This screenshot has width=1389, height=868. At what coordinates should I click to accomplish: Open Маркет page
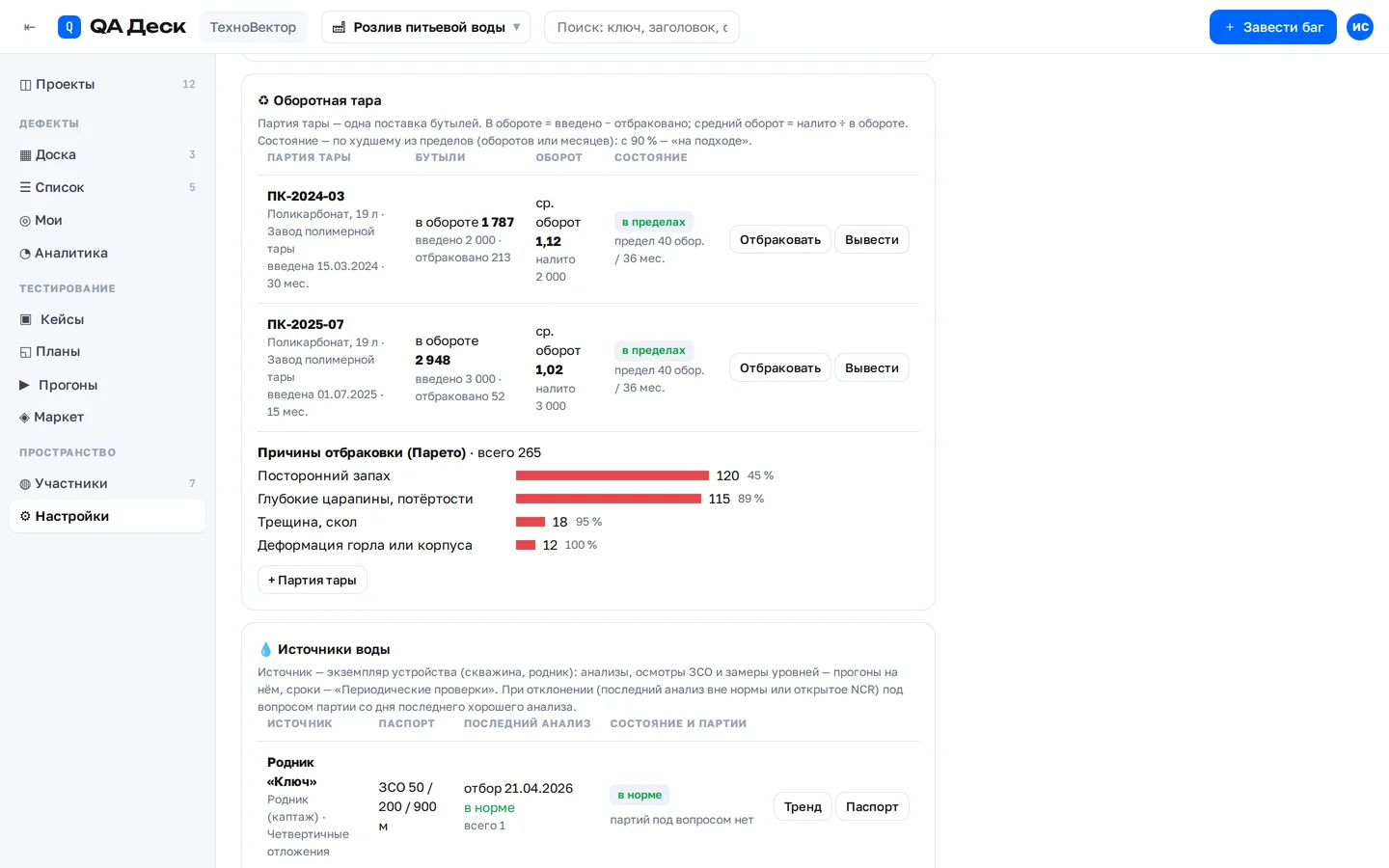107,418
